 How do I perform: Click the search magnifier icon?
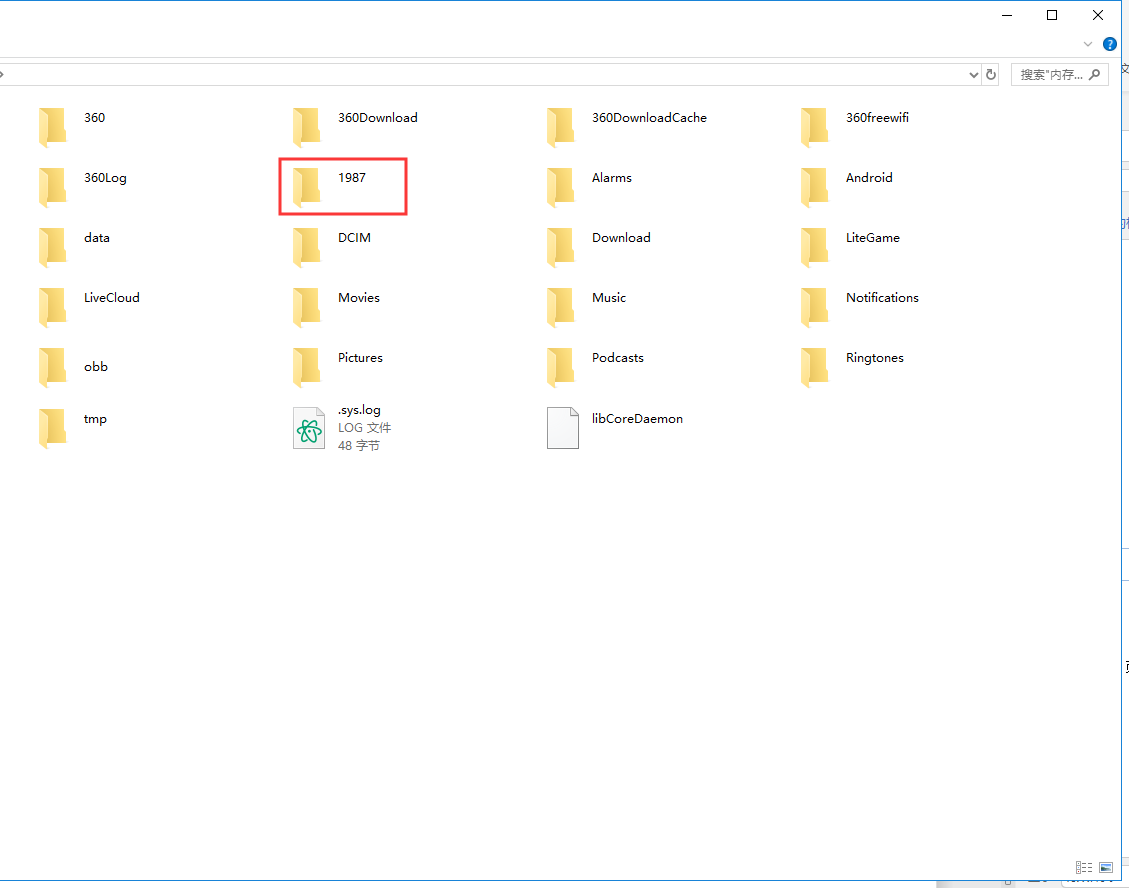click(x=1094, y=74)
